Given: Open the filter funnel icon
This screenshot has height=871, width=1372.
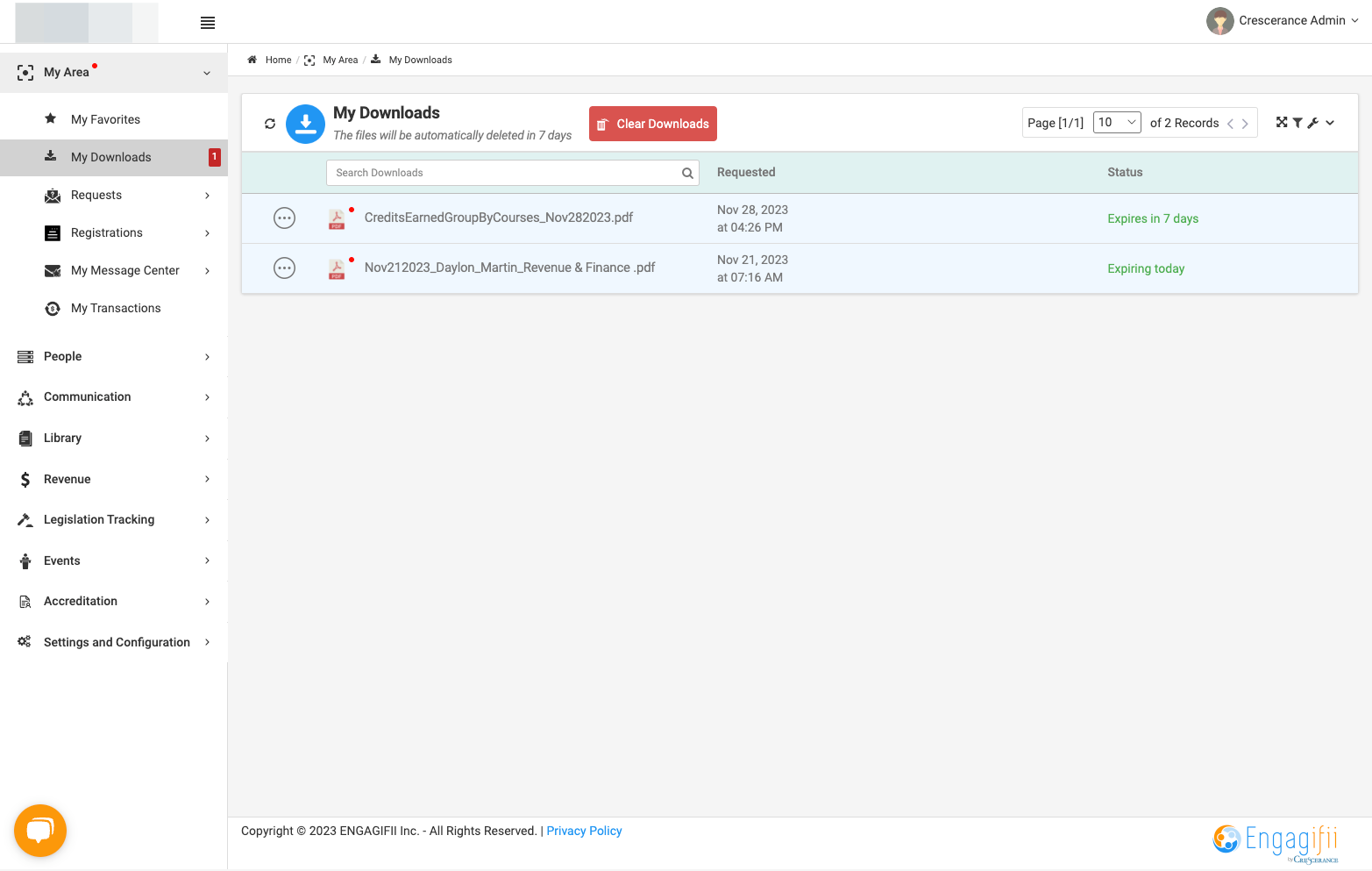Looking at the screenshot, I should tap(1297, 123).
